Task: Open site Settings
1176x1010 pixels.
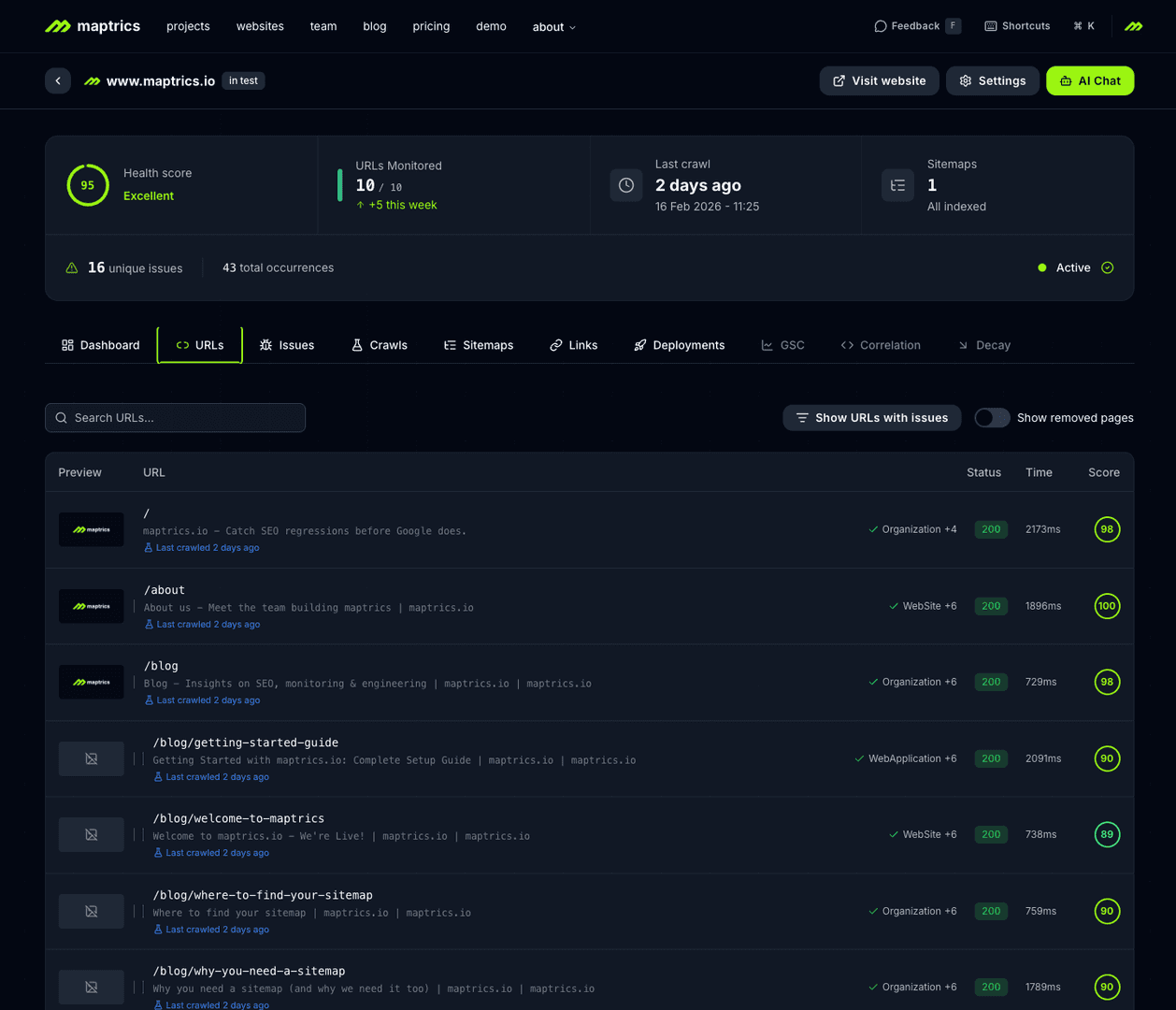Action: 993,80
